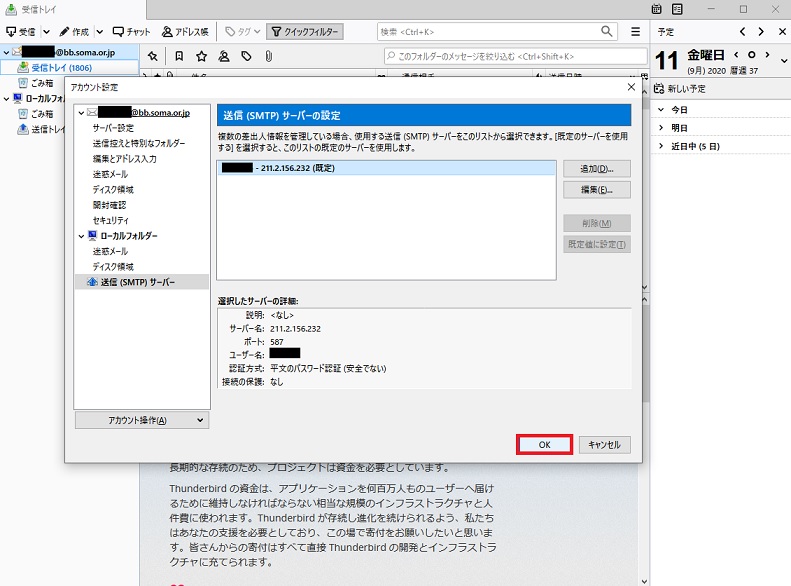The image size is (791, 586).
Task: Select ローカルフォルダー in settings tree
Action: [129, 236]
